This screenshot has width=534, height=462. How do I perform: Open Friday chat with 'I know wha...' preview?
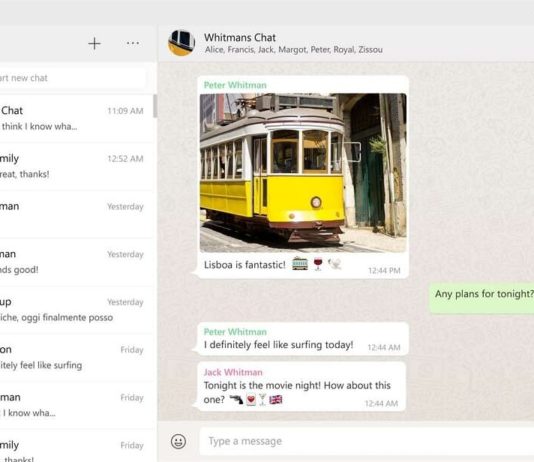(76, 404)
